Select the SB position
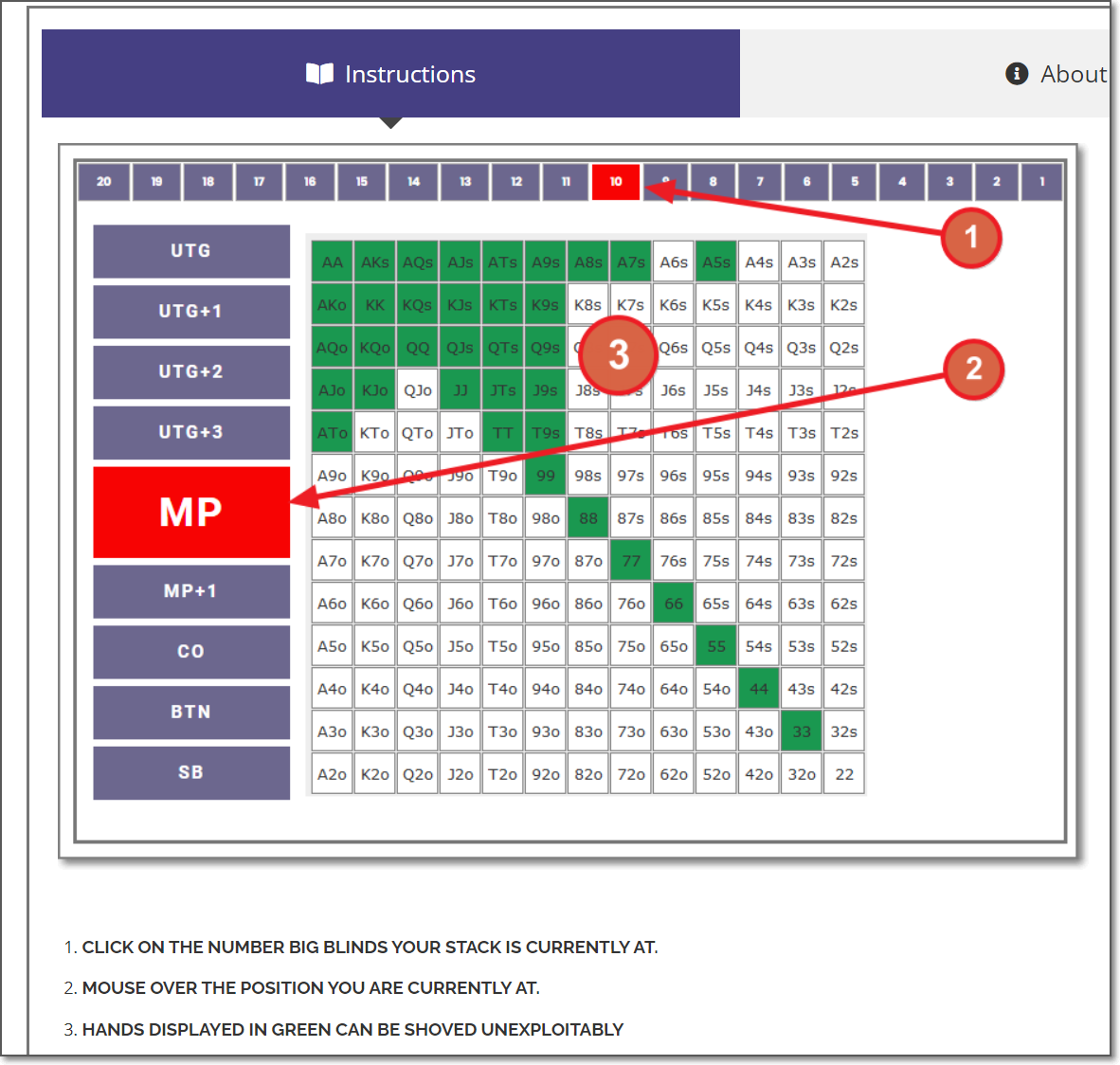Viewport: 1120px width, 1065px height. pos(190,772)
